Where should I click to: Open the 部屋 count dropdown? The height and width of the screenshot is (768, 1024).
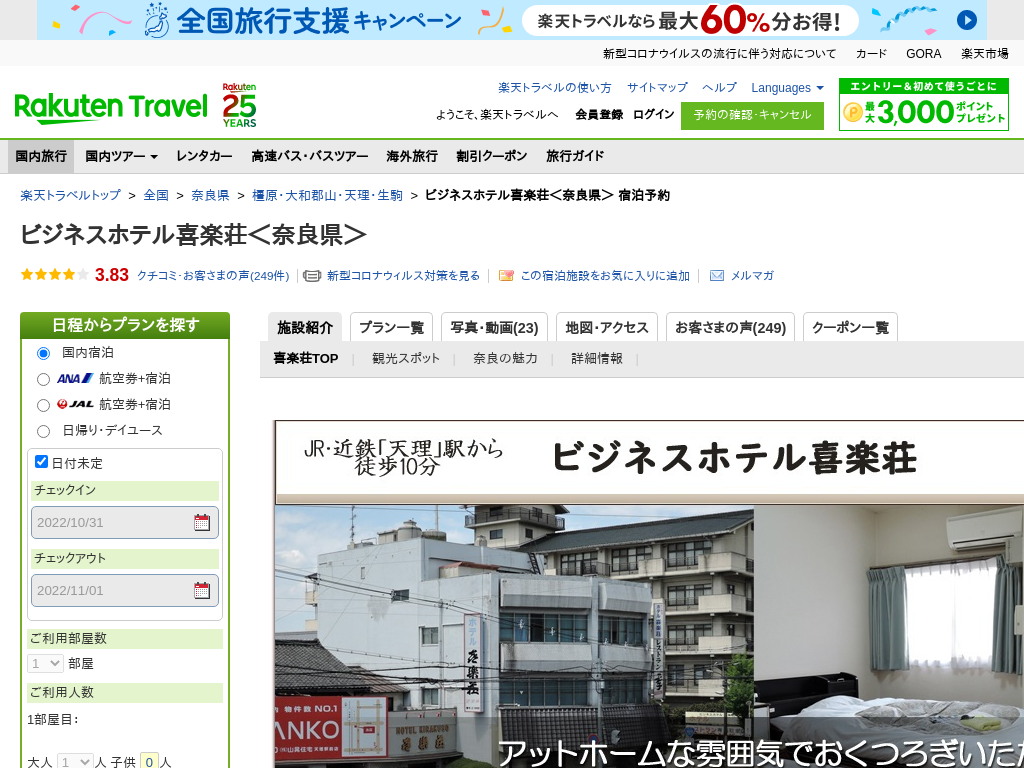[x=45, y=664]
